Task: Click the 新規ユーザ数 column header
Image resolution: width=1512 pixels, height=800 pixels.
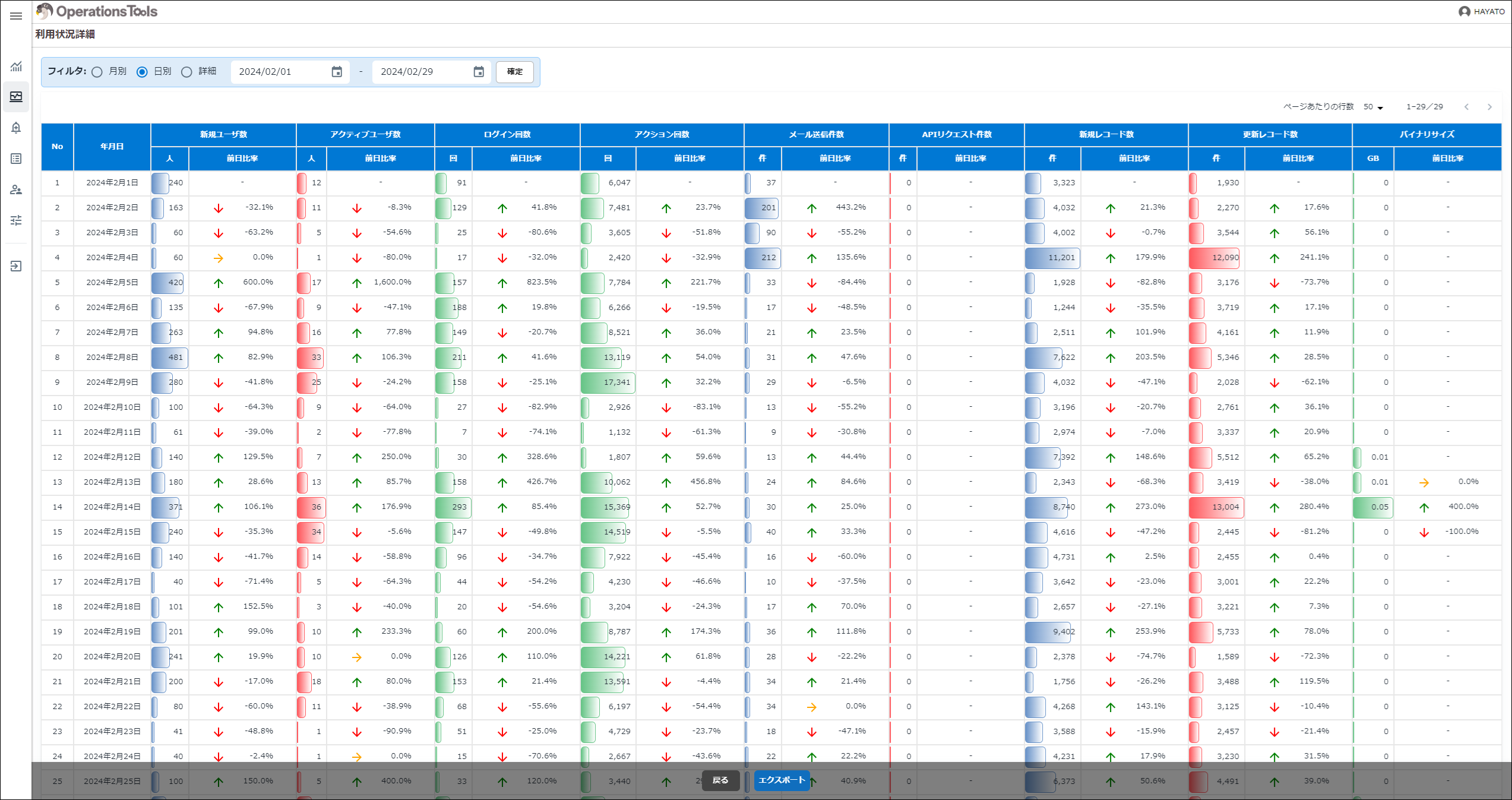Action: (x=223, y=135)
